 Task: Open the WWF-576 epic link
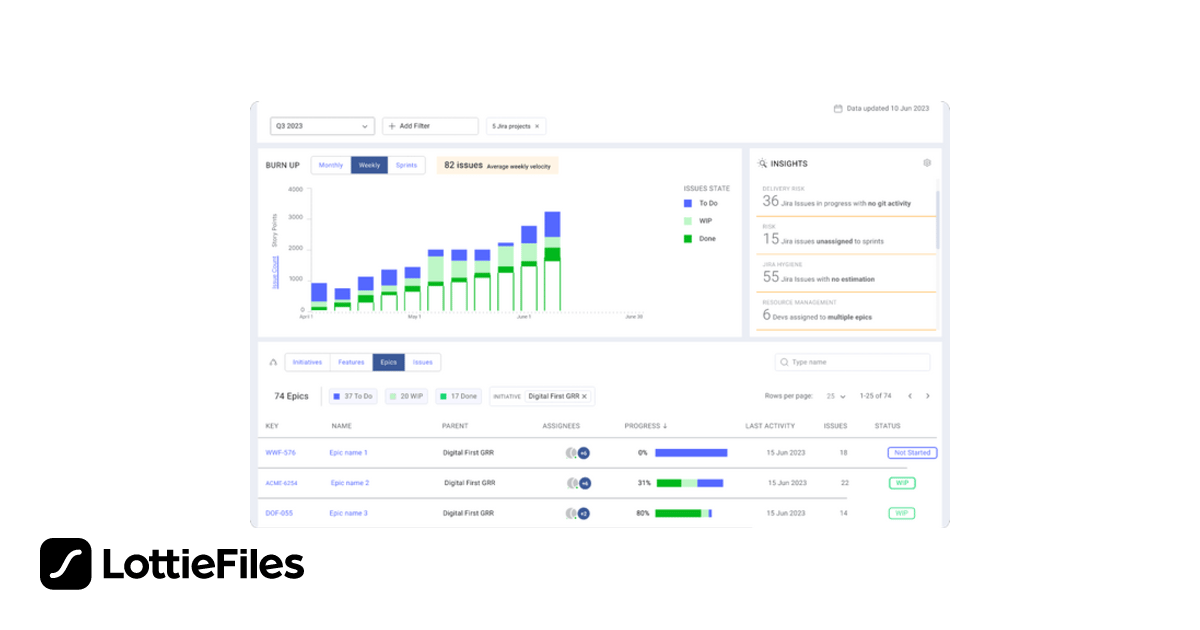coord(280,452)
